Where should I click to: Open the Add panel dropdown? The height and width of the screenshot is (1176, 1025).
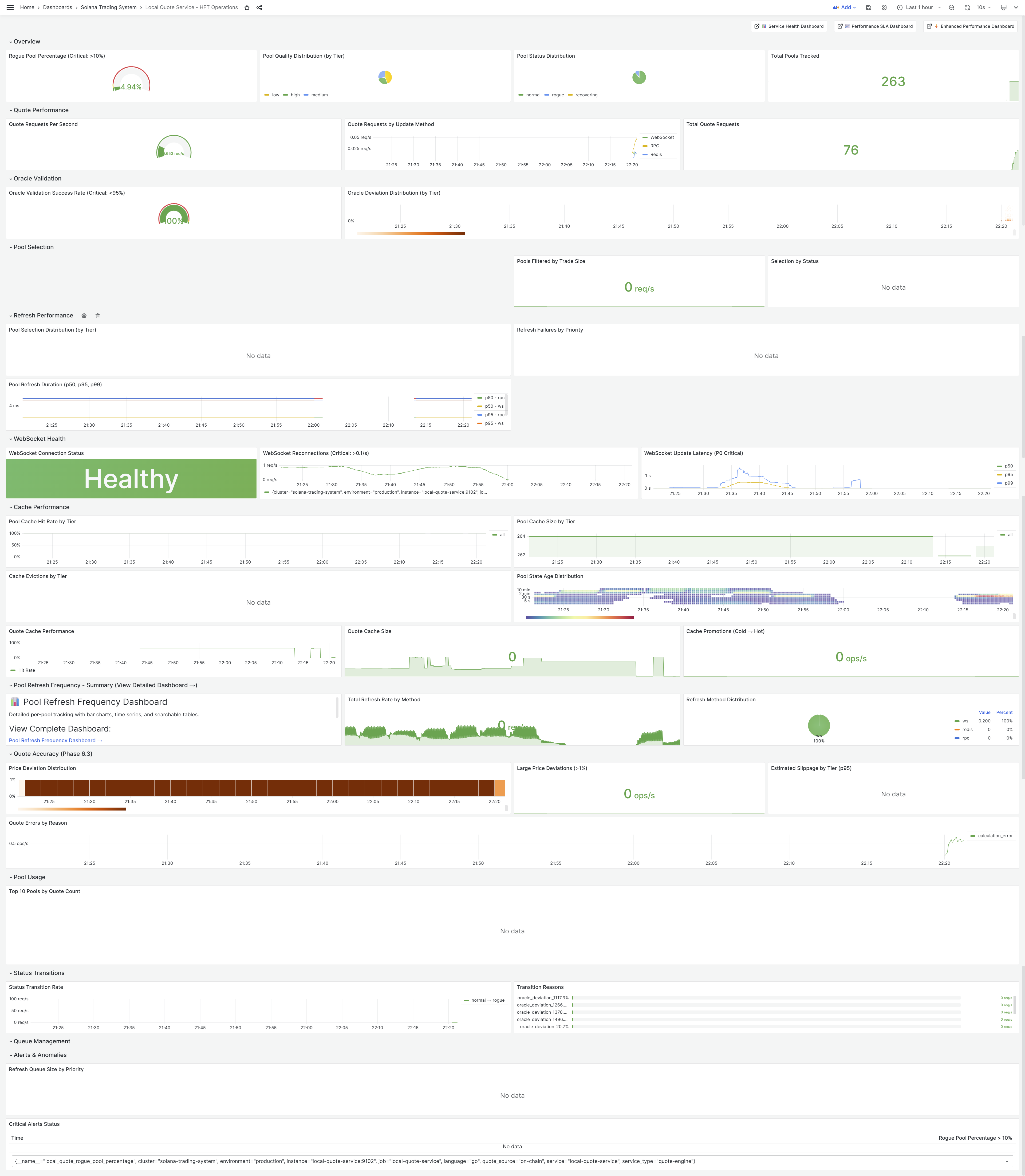pyautogui.click(x=846, y=7)
